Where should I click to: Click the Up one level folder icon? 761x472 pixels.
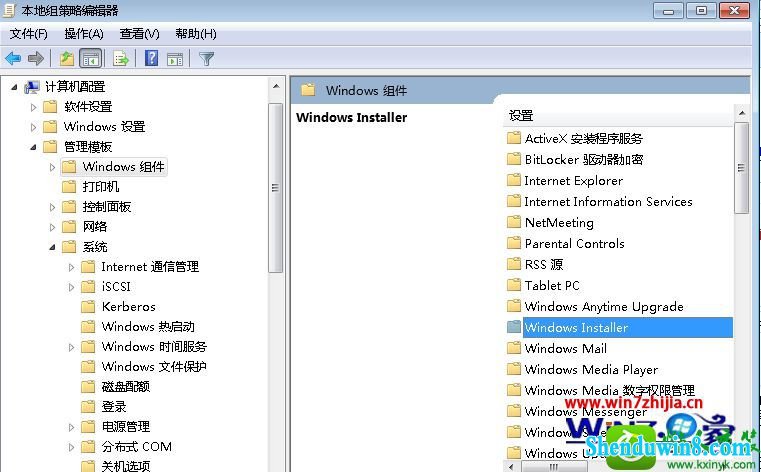coord(66,59)
